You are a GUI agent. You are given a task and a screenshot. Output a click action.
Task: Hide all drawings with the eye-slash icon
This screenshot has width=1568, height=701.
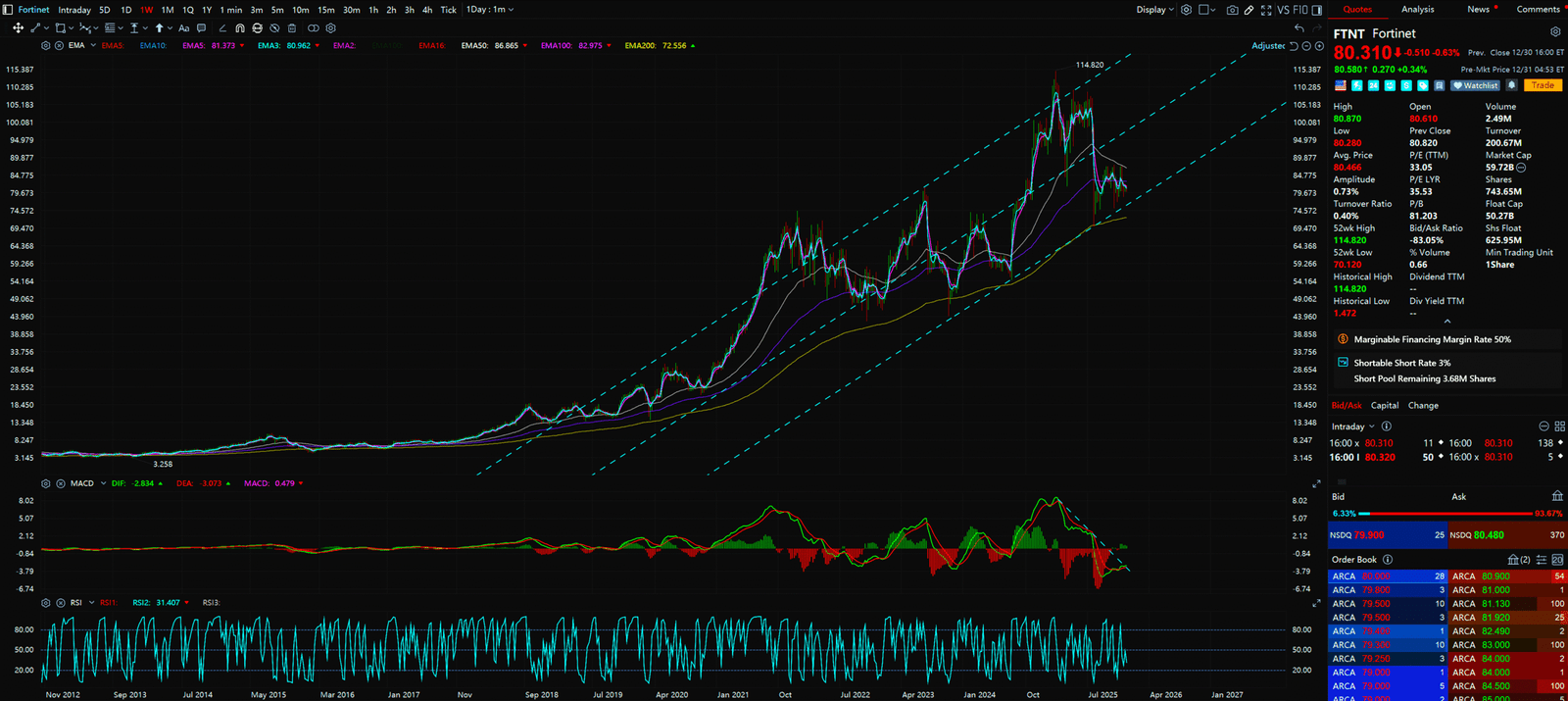click(x=274, y=28)
